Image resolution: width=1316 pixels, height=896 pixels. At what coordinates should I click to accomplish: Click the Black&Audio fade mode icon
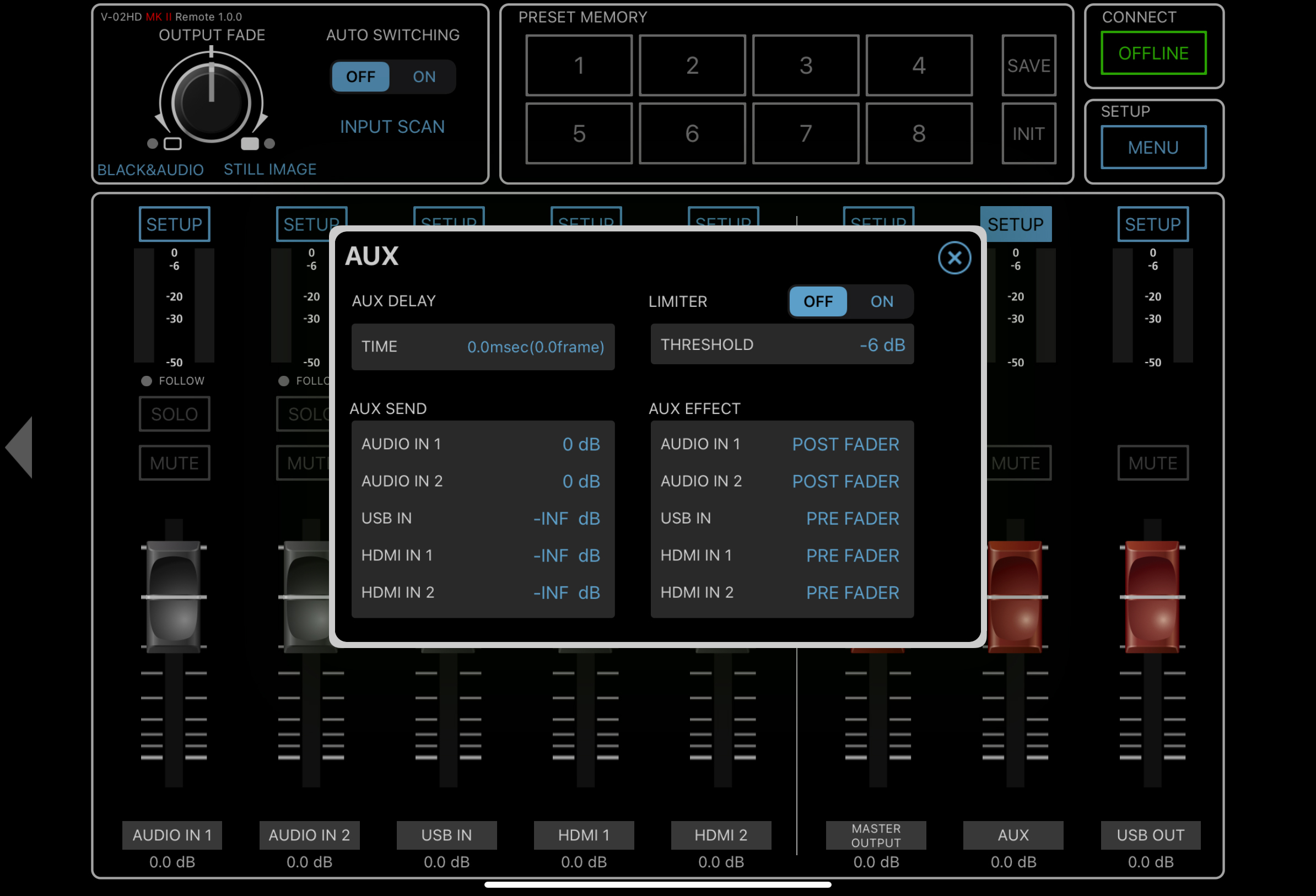172,144
